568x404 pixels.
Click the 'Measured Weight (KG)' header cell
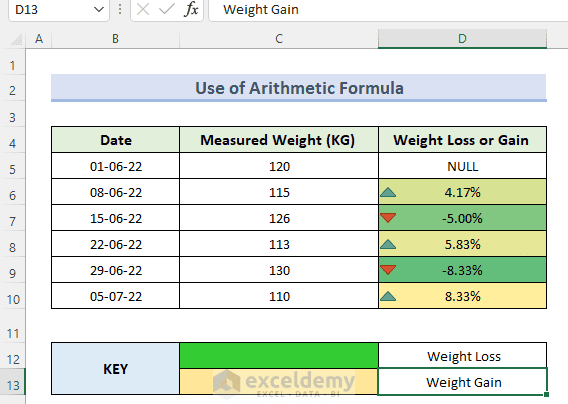click(x=279, y=140)
